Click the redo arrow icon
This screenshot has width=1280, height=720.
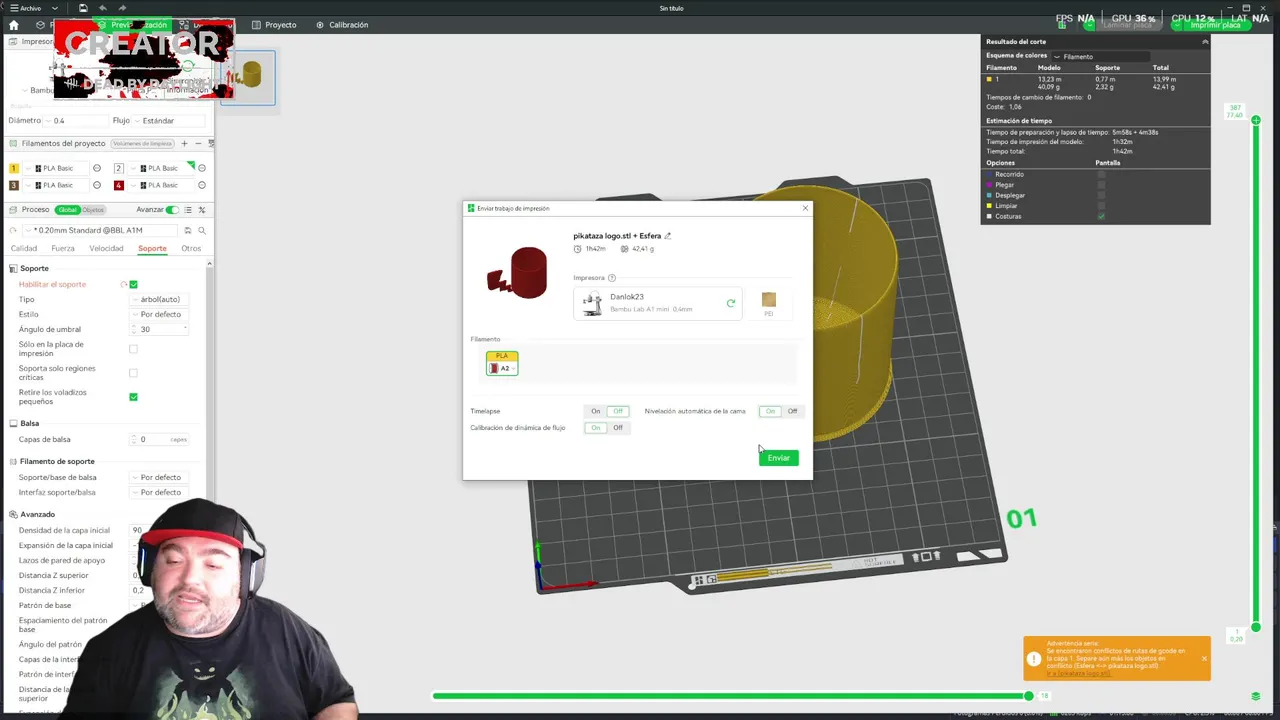(120, 8)
